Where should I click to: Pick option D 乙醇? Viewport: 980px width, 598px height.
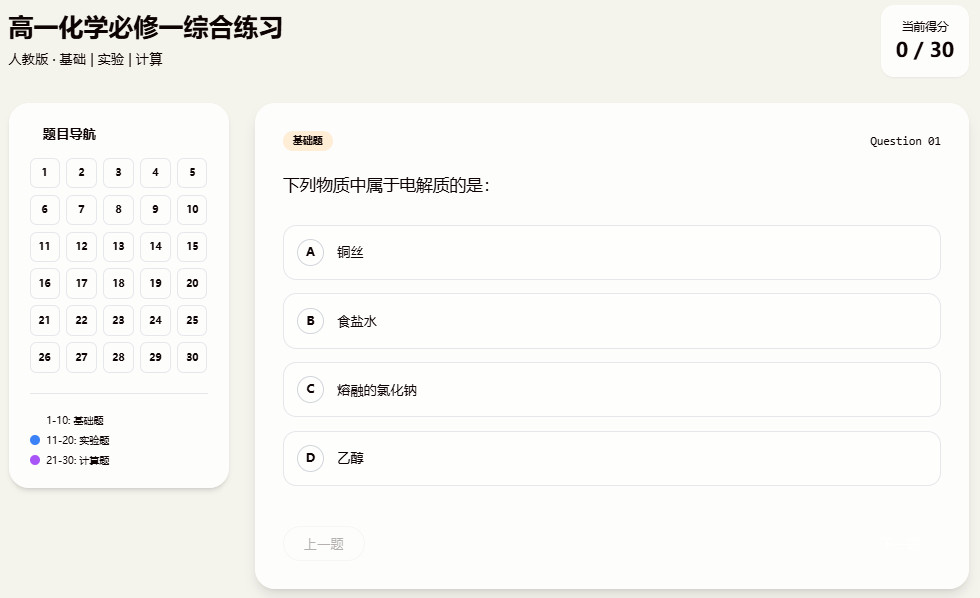[x=611, y=458]
